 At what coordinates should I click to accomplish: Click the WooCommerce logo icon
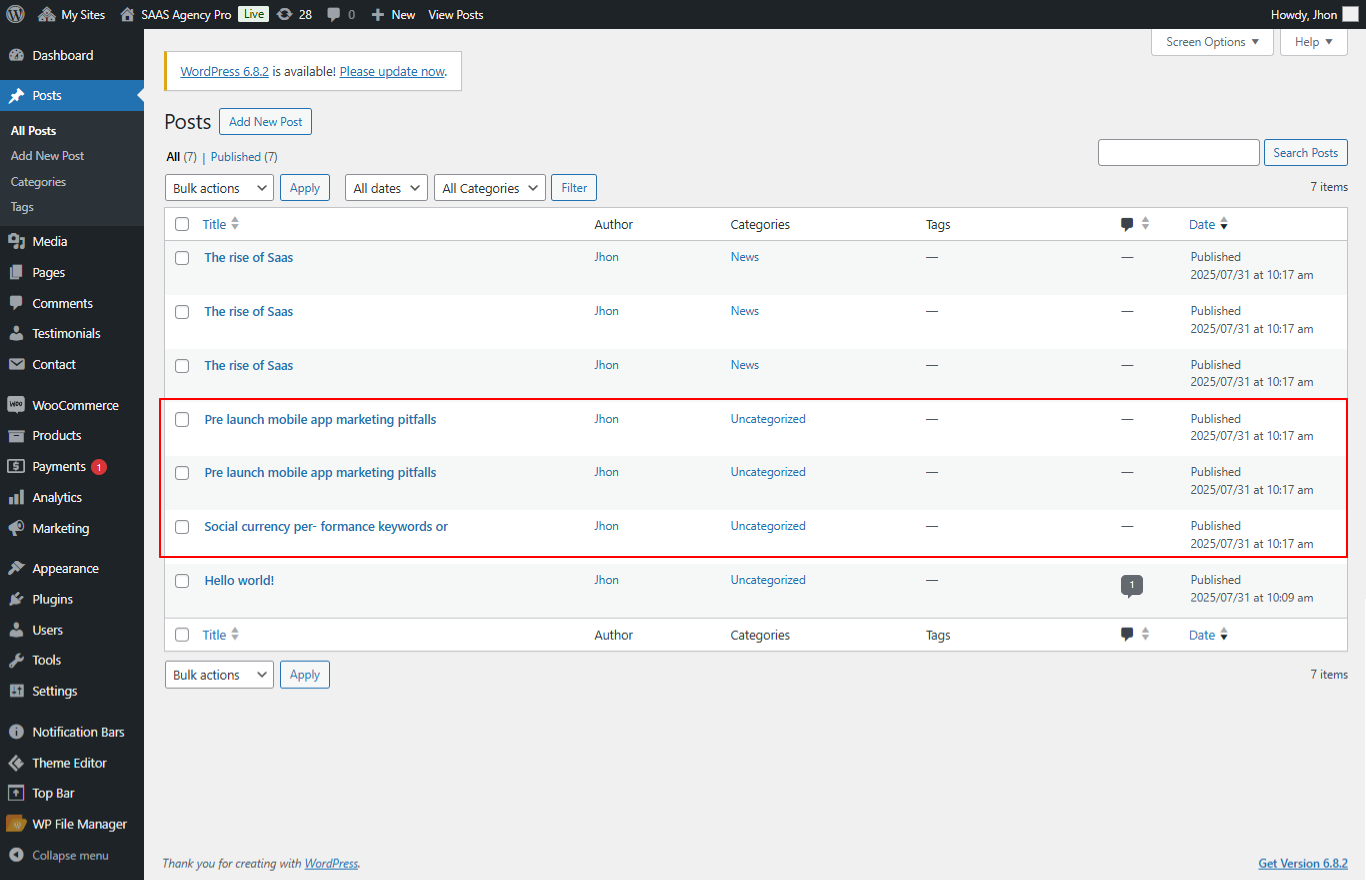16,405
